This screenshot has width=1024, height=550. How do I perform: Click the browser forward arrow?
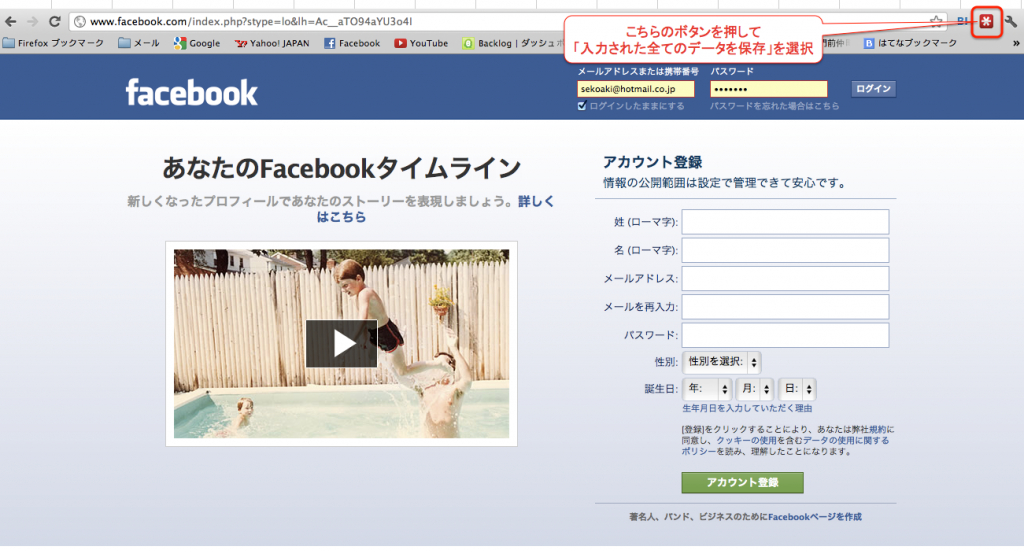click(32, 22)
